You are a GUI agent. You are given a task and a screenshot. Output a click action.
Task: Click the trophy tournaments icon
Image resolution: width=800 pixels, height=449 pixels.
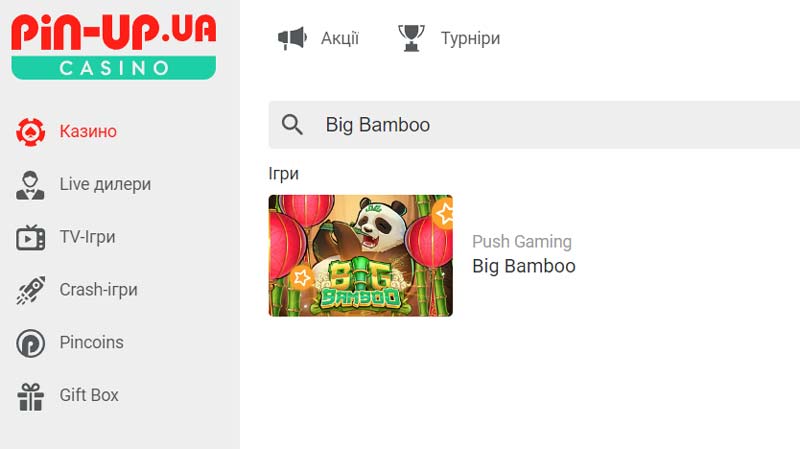411,38
